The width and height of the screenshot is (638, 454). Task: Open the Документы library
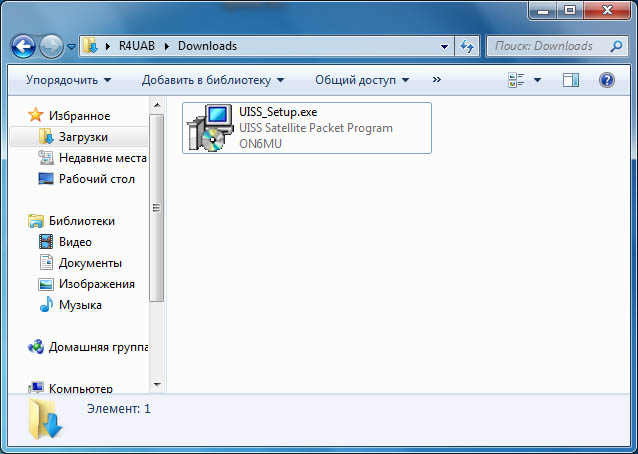(x=90, y=263)
